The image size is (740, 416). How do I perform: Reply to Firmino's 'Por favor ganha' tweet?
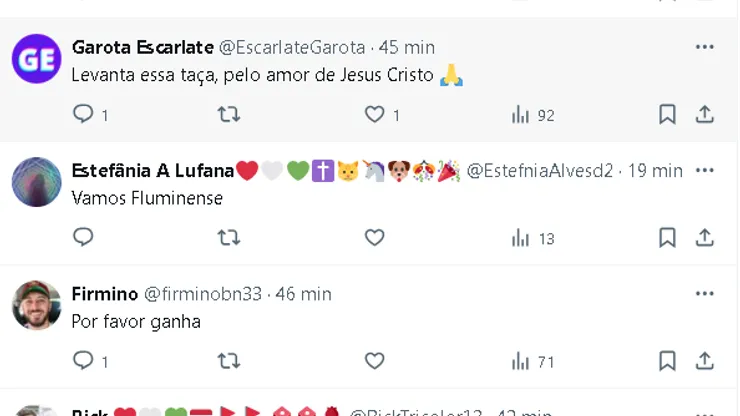point(84,361)
